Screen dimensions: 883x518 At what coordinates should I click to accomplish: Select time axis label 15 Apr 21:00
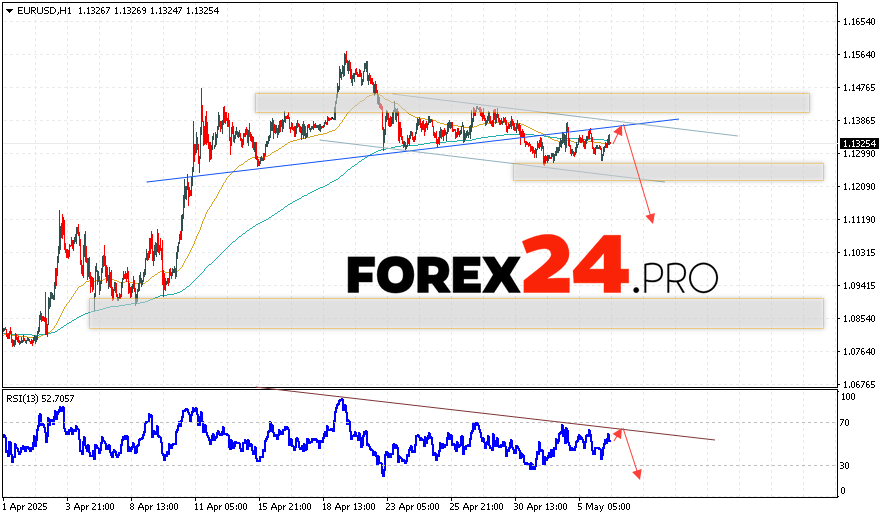point(284,507)
